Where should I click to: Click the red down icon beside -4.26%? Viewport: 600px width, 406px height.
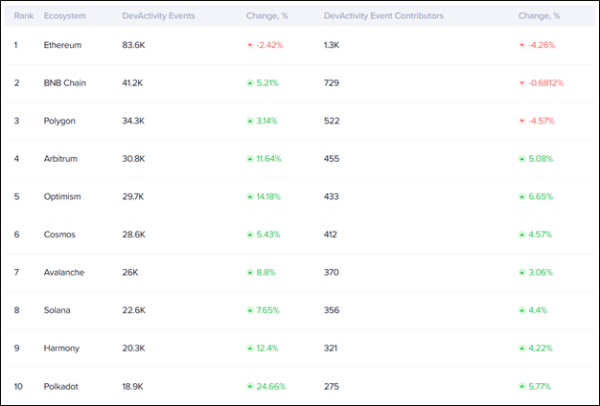[523, 46]
